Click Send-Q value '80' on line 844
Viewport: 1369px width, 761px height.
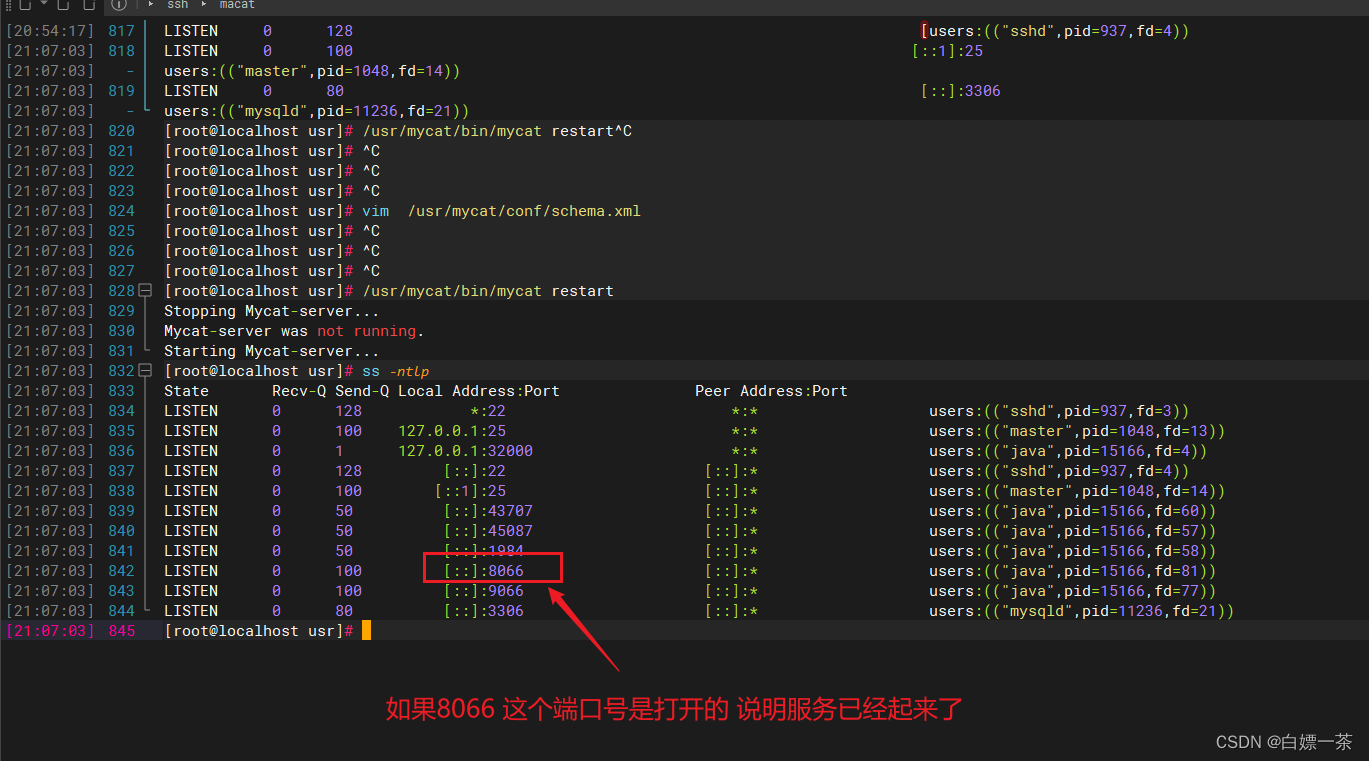344,611
